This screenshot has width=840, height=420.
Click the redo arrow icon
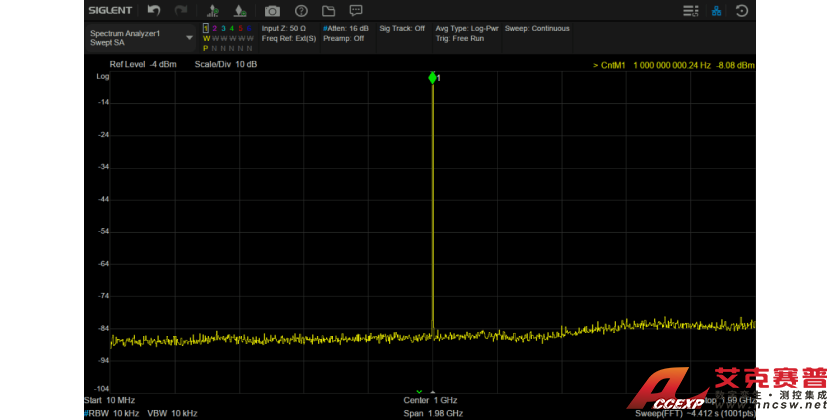tap(180, 10)
